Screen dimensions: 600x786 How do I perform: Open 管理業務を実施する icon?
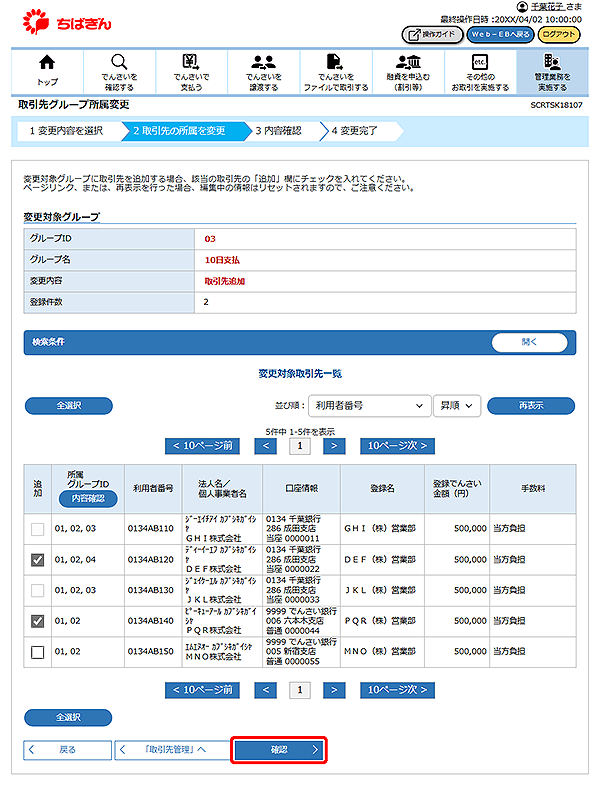coord(551,63)
